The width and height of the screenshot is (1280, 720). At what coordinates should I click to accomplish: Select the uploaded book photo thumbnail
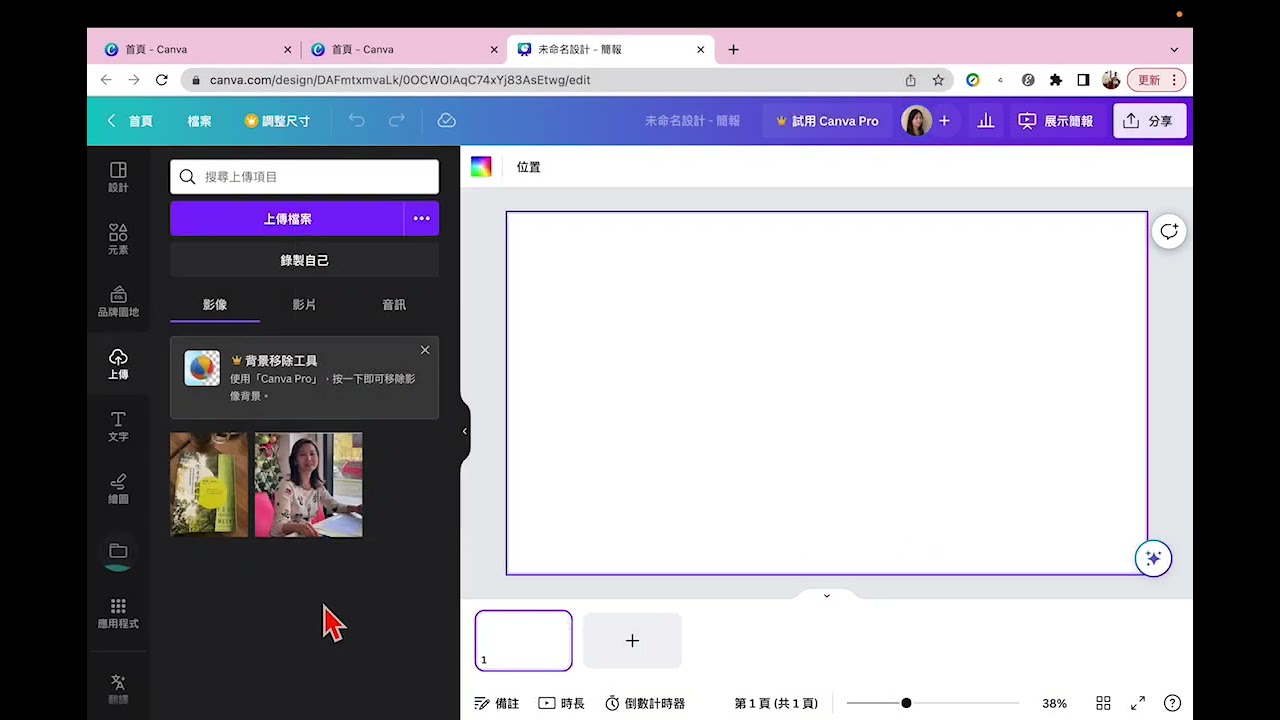coord(209,485)
